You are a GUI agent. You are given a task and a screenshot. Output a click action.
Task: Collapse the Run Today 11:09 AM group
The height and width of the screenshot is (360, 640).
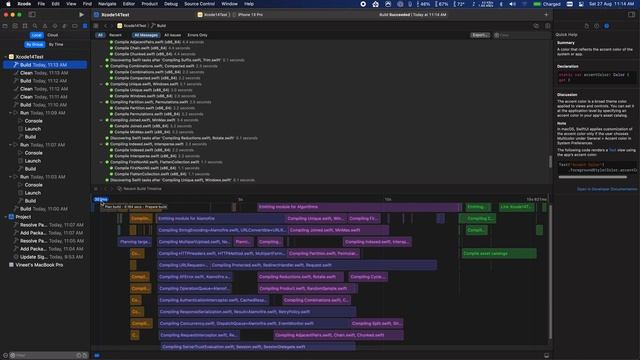10,113
